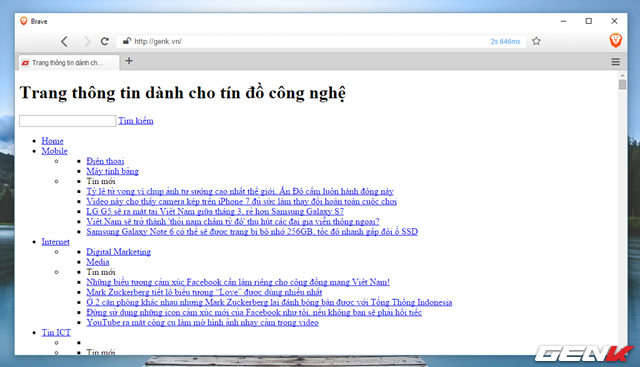Open the hamburger menu icon
The width and height of the screenshot is (640, 367).
click(616, 62)
